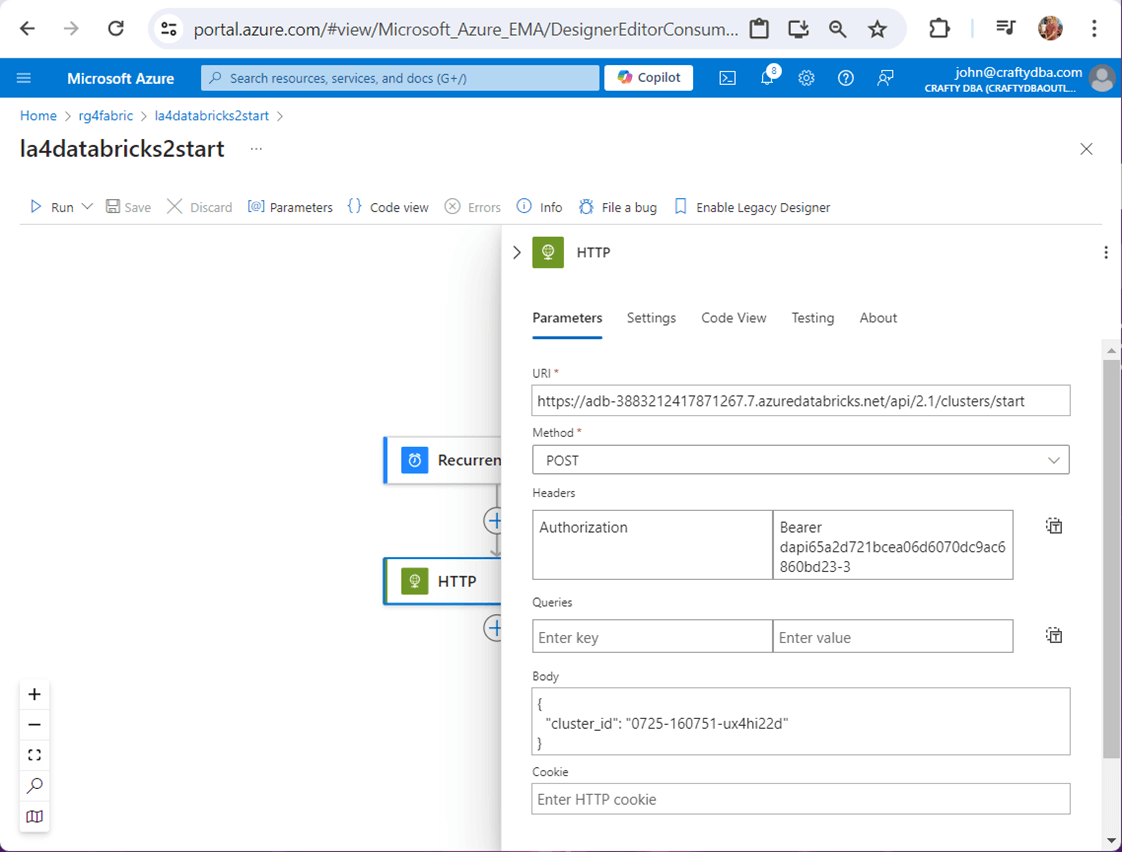Screen dimensions: 1122x852
Task: Open Azure feedback icon
Action: pos(885,78)
